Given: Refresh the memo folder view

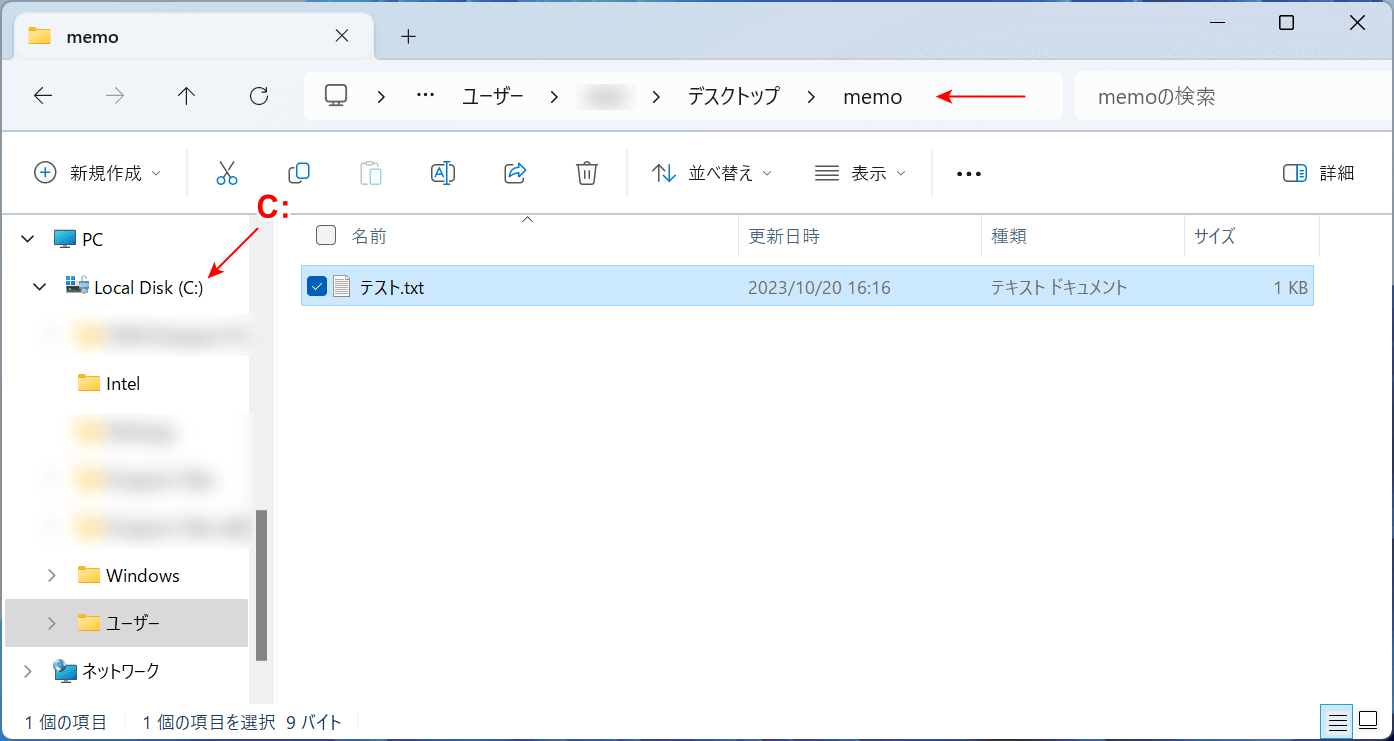Looking at the screenshot, I should pos(259,96).
